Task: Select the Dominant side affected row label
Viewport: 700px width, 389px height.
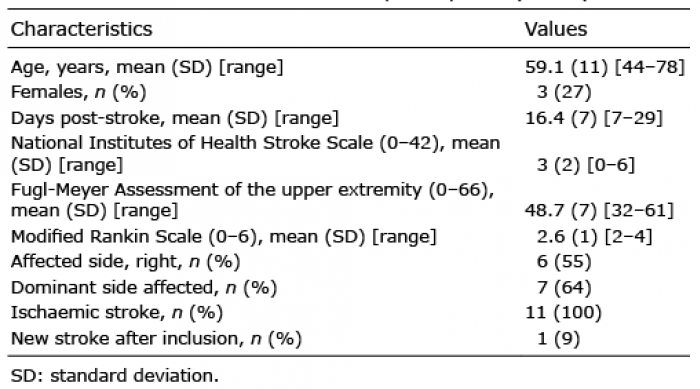Action: pos(144,288)
